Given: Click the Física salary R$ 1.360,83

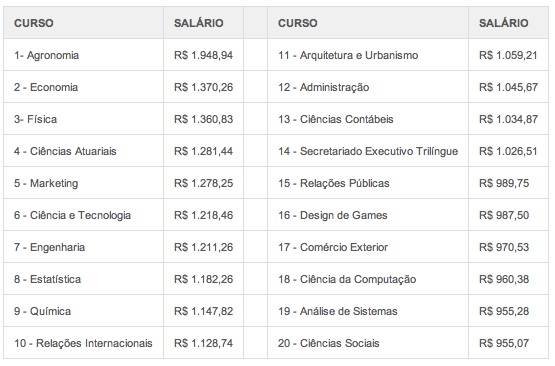Looking at the screenshot, I should [x=204, y=119].
